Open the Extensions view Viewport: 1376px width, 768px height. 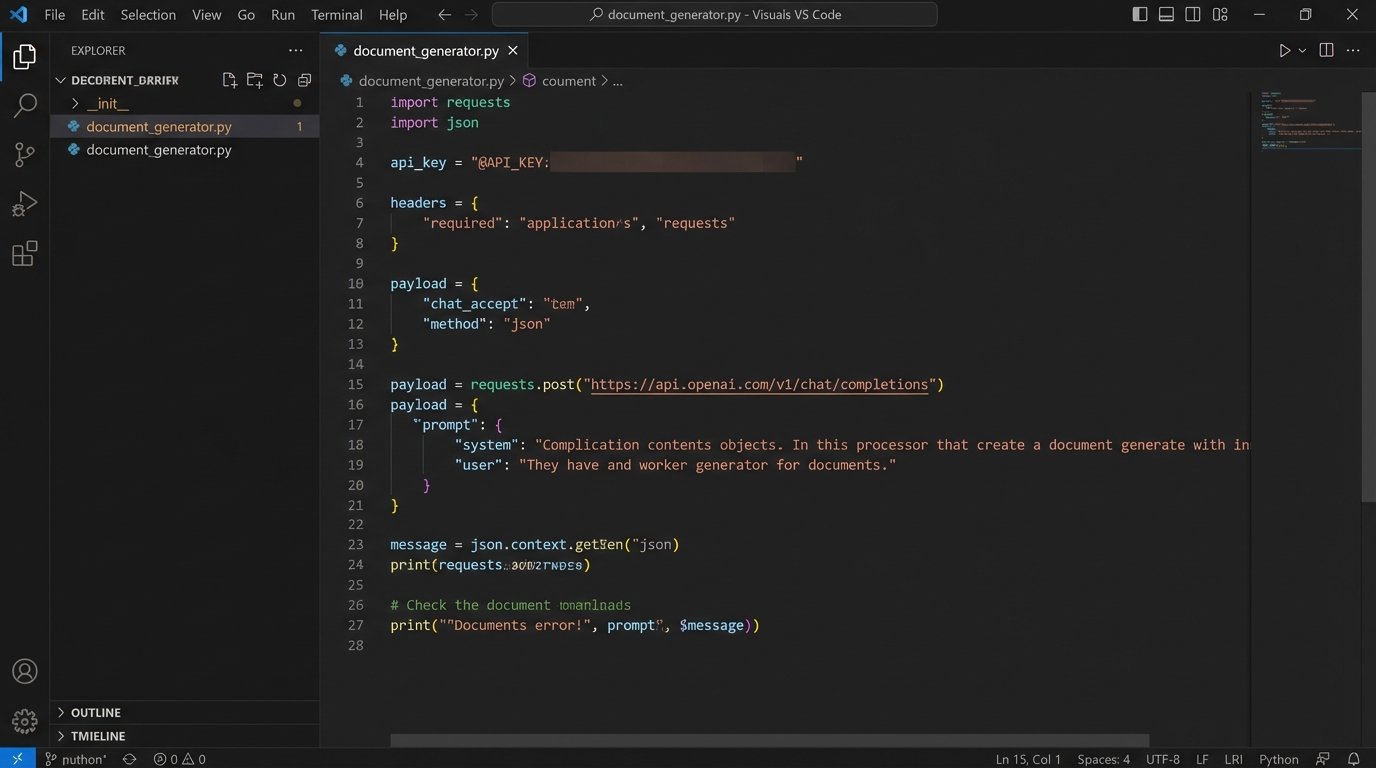[x=25, y=254]
